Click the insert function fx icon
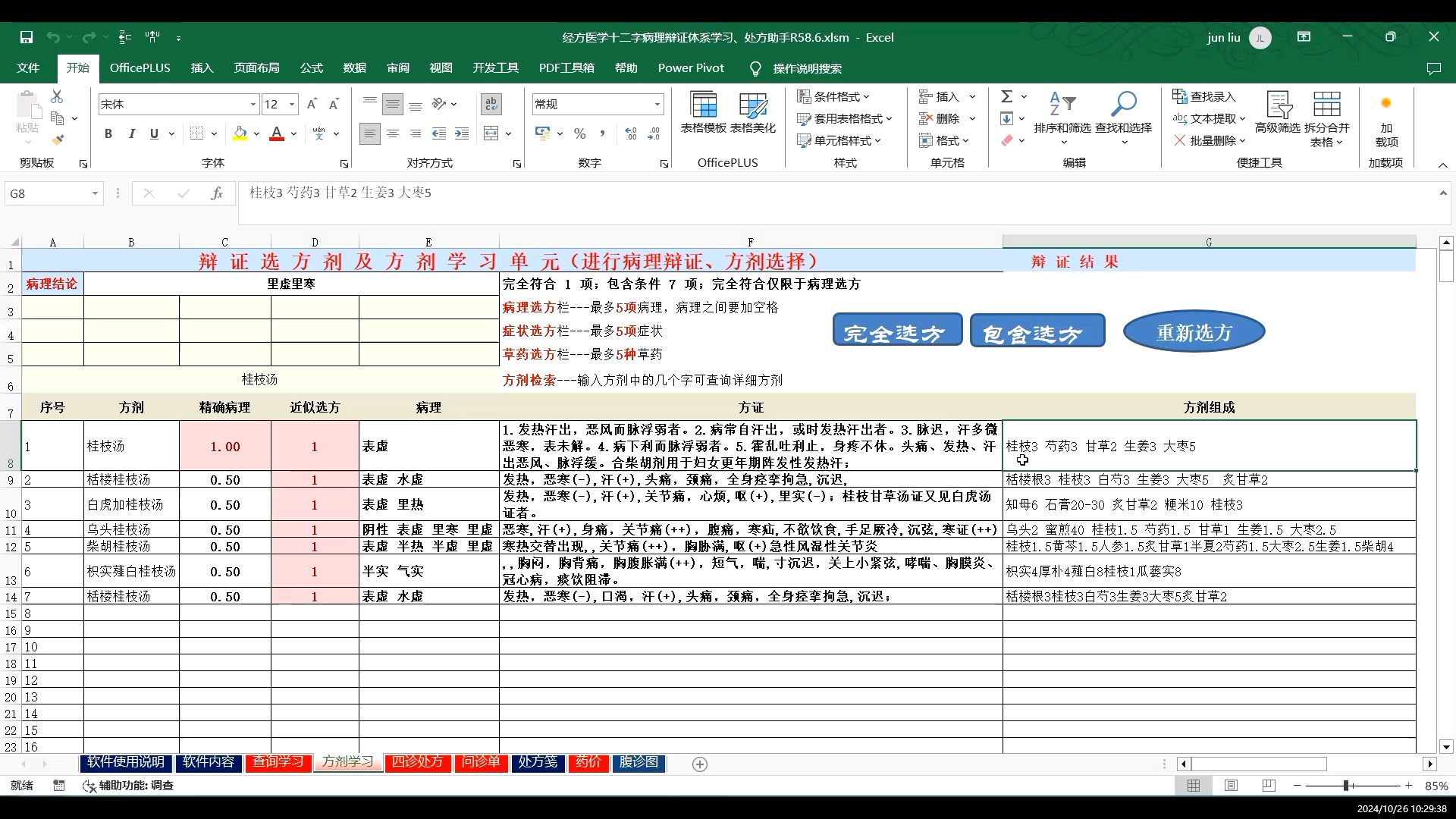Screen dimensions: 1456x819 217,194
